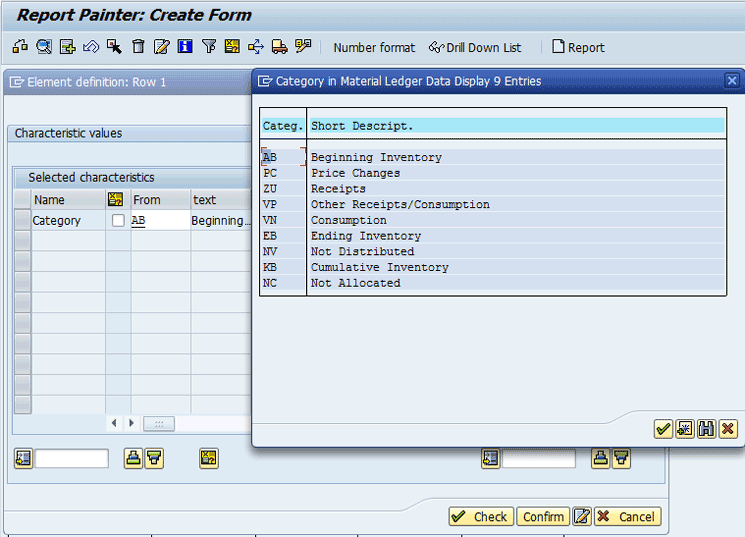Viewport: 745px width, 537px height.
Task: Select the VN Consumption entry
Action: click(493, 220)
